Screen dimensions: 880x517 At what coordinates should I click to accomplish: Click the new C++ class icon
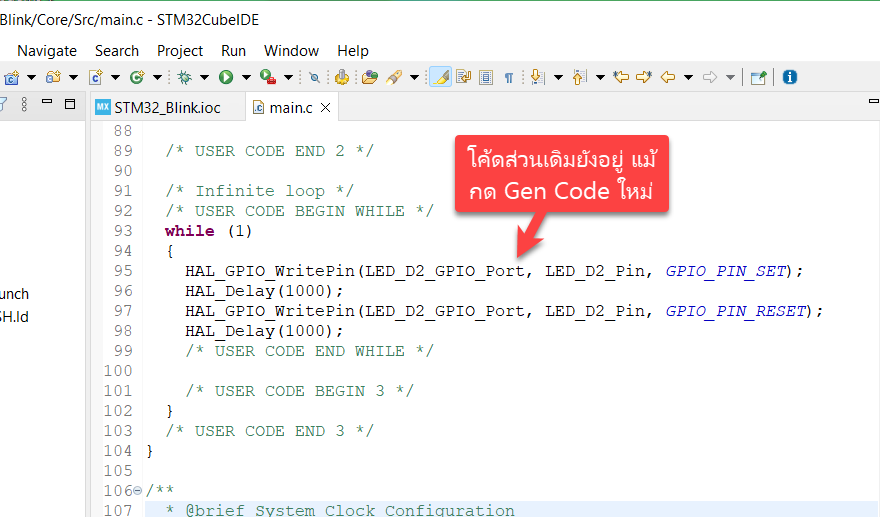pyautogui.click(x=137, y=77)
